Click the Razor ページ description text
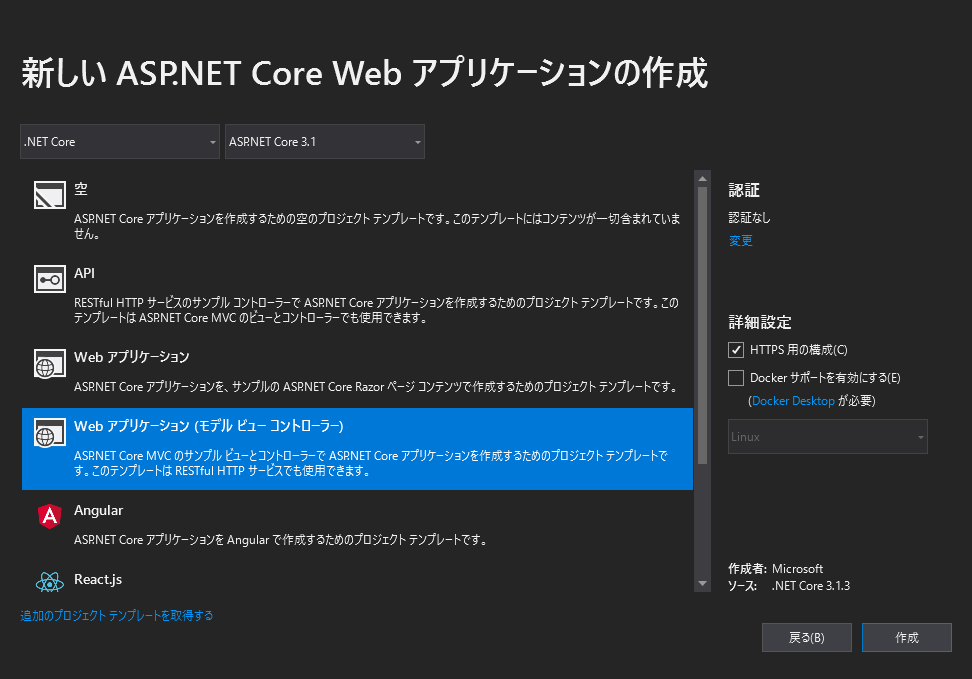 [x=375, y=386]
